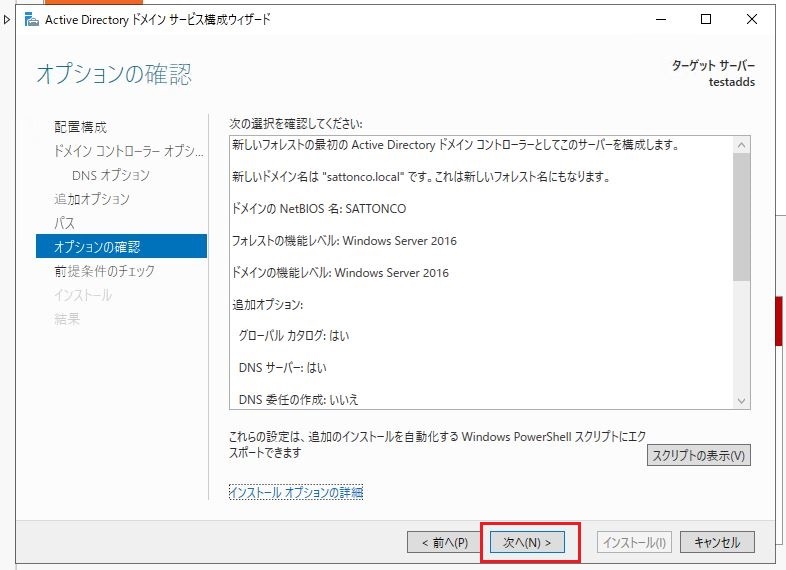Open the インストール オプションの詳細 link
786x570 pixels.
296,492
